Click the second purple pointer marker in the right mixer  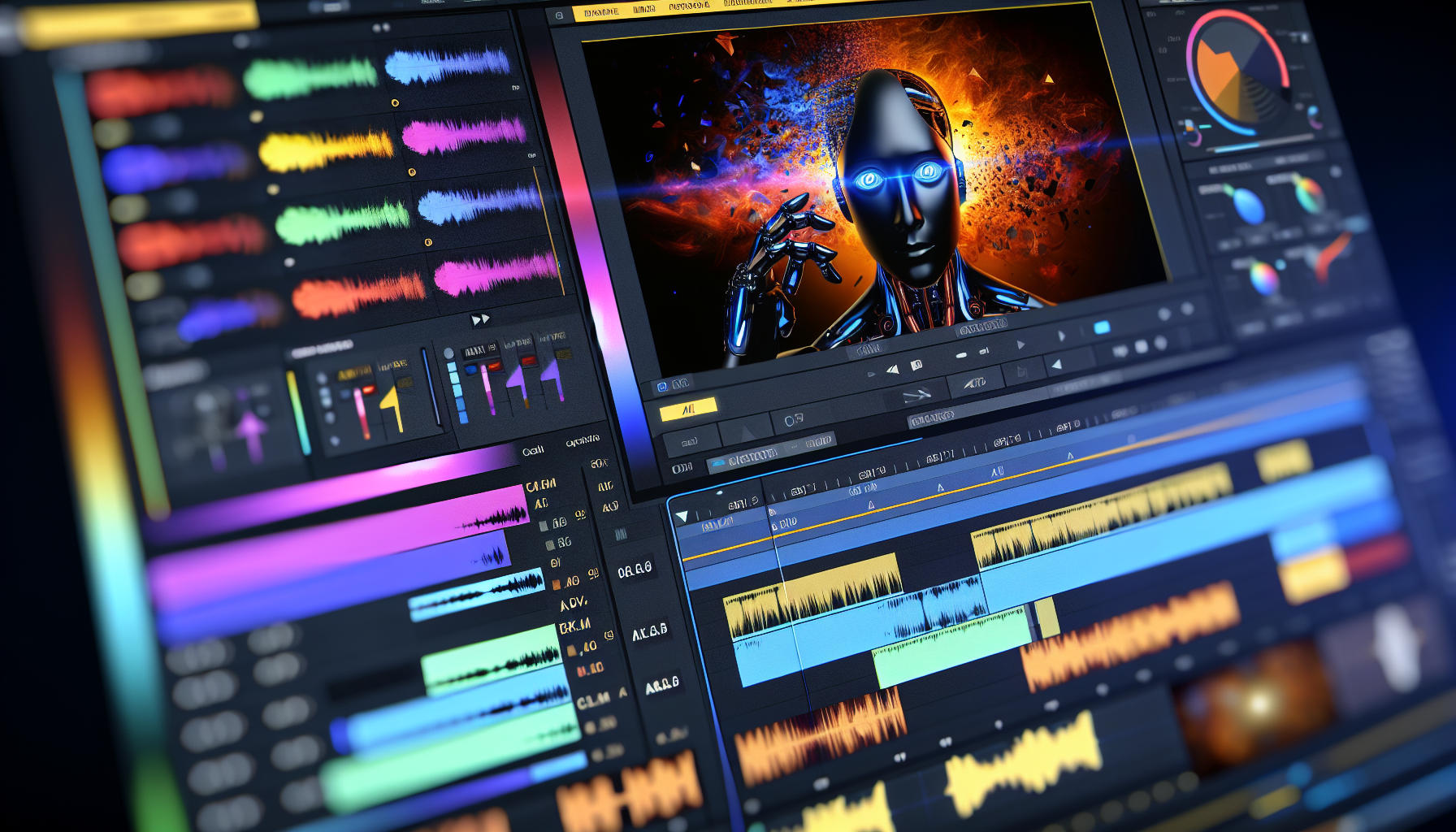point(553,378)
